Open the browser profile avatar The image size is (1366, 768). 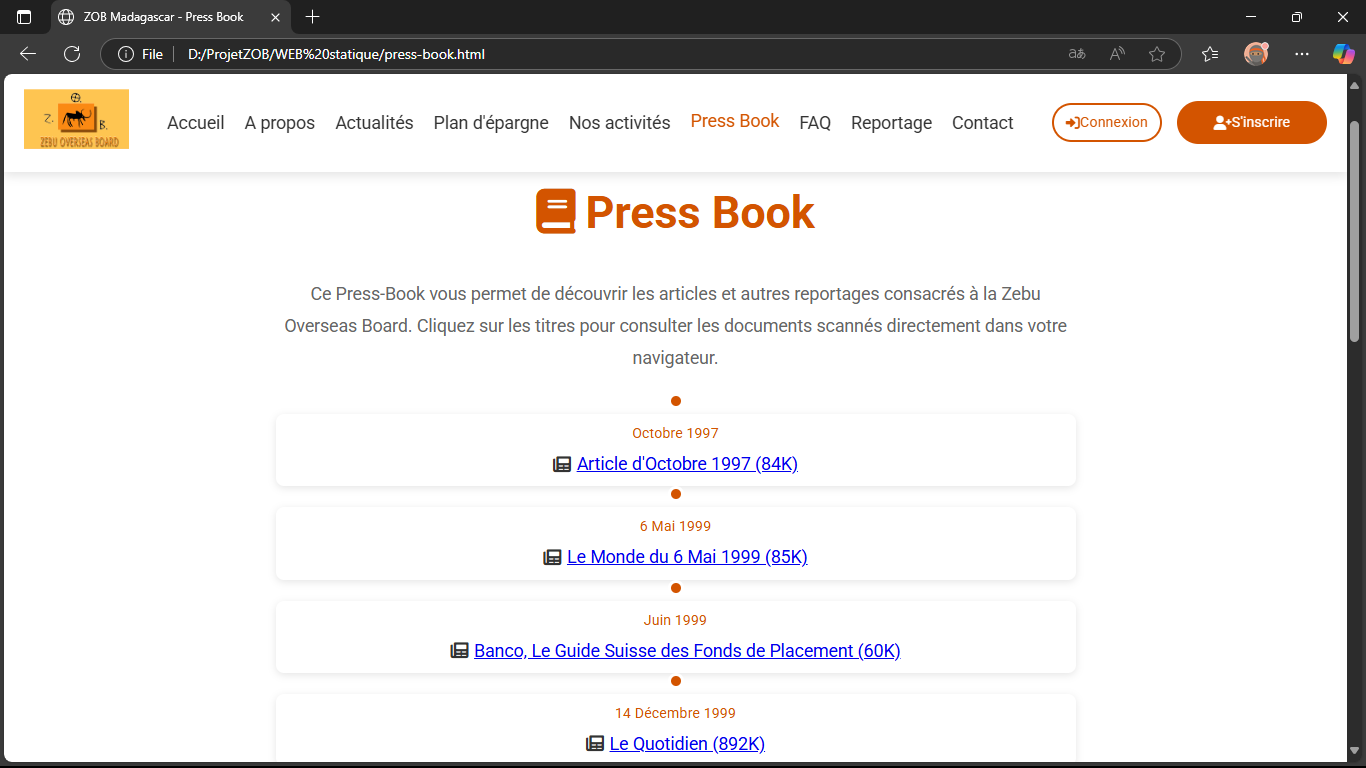[1256, 54]
